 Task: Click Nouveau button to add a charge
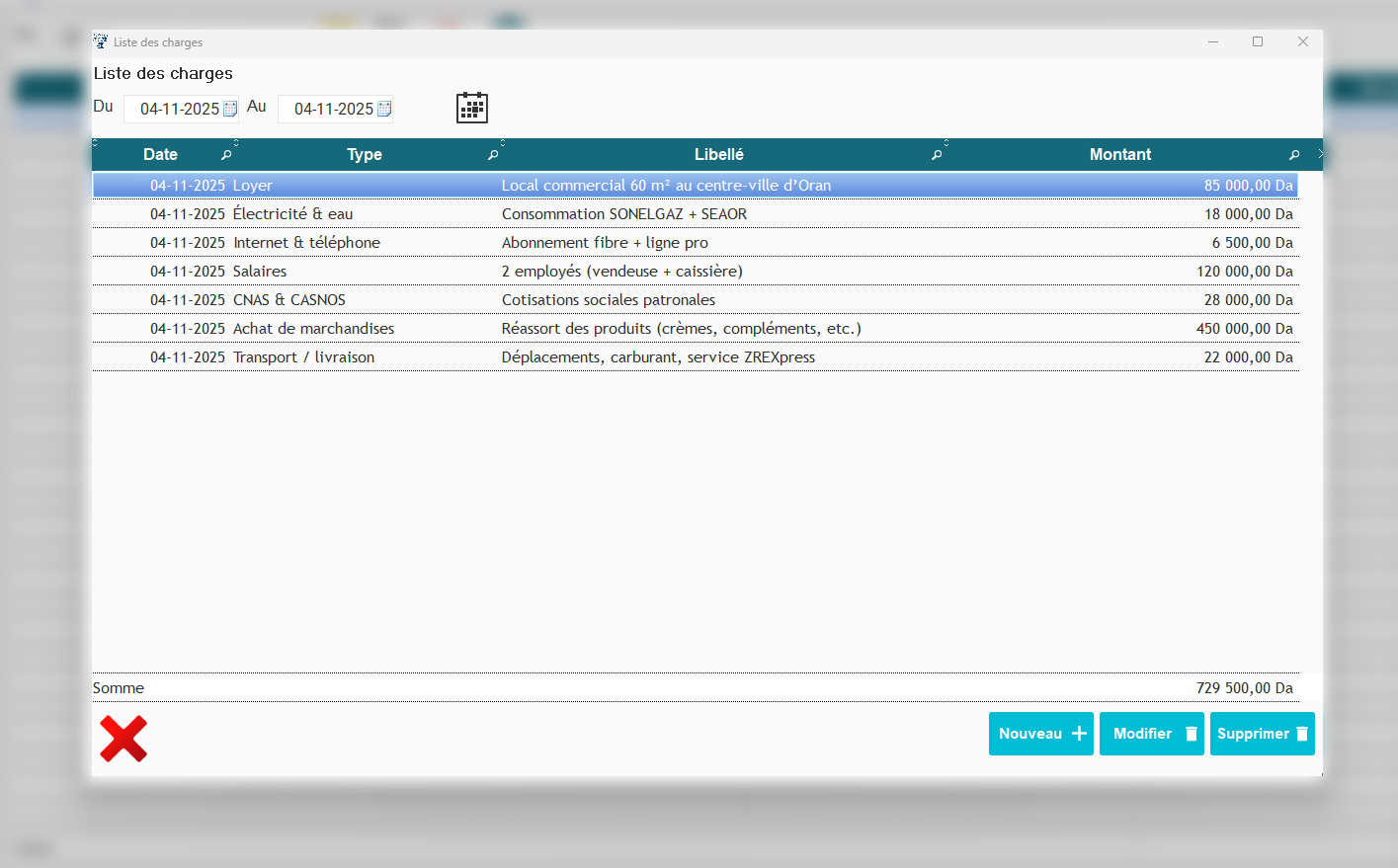[x=1040, y=734]
